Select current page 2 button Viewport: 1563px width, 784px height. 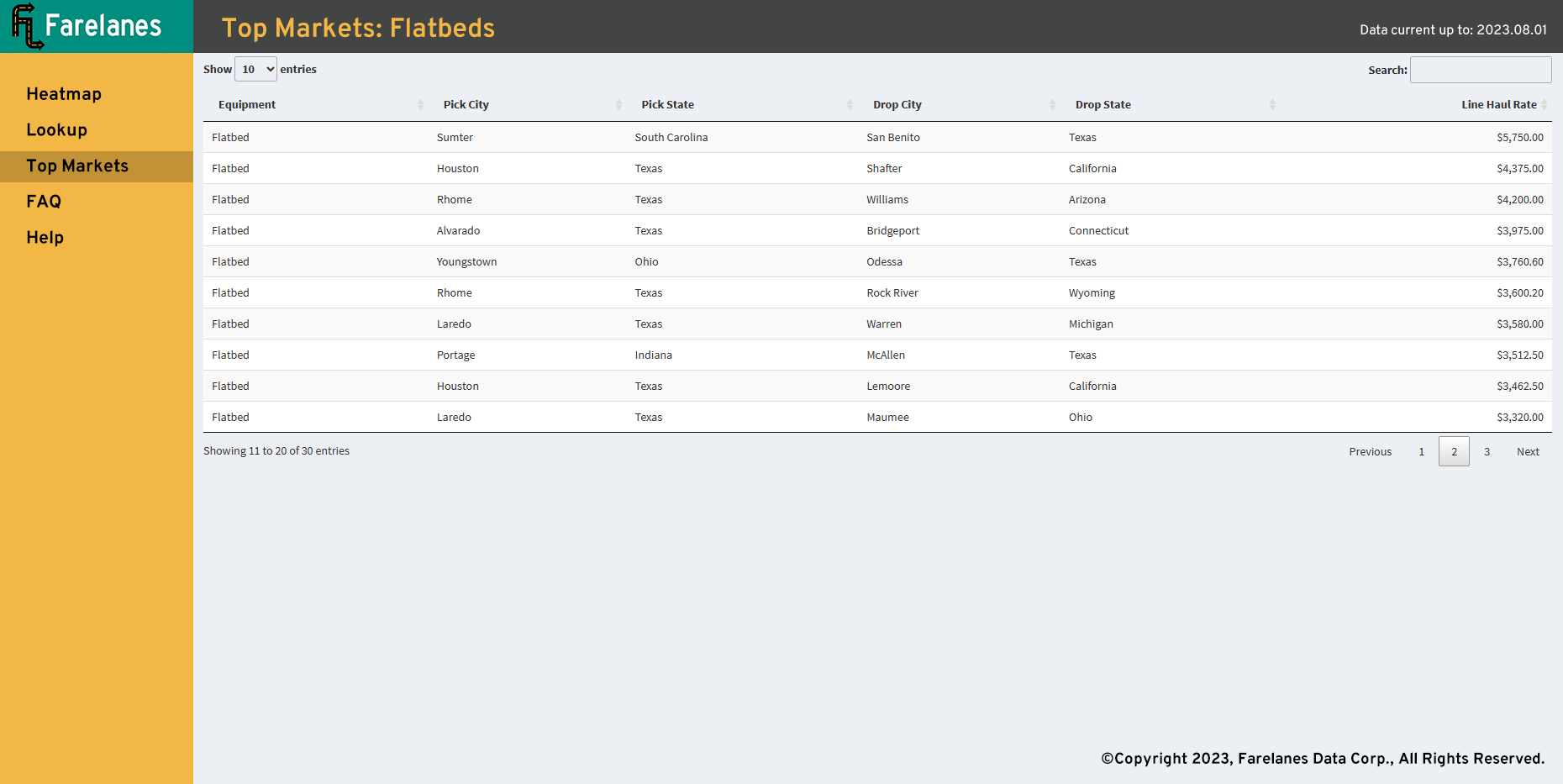point(1454,451)
